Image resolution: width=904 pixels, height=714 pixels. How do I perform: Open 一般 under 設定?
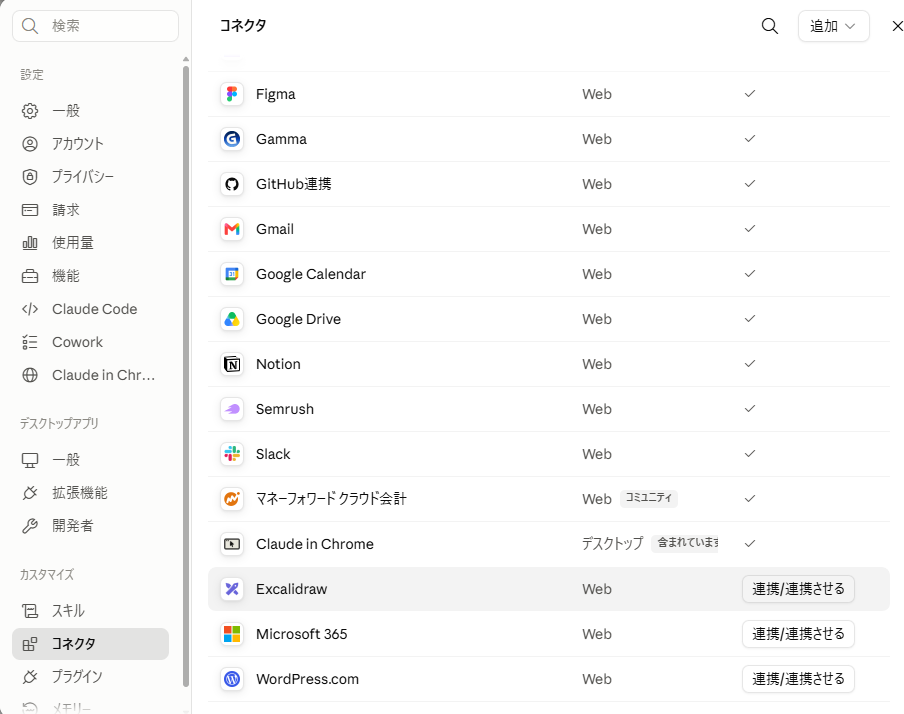click(x=91, y=111)
